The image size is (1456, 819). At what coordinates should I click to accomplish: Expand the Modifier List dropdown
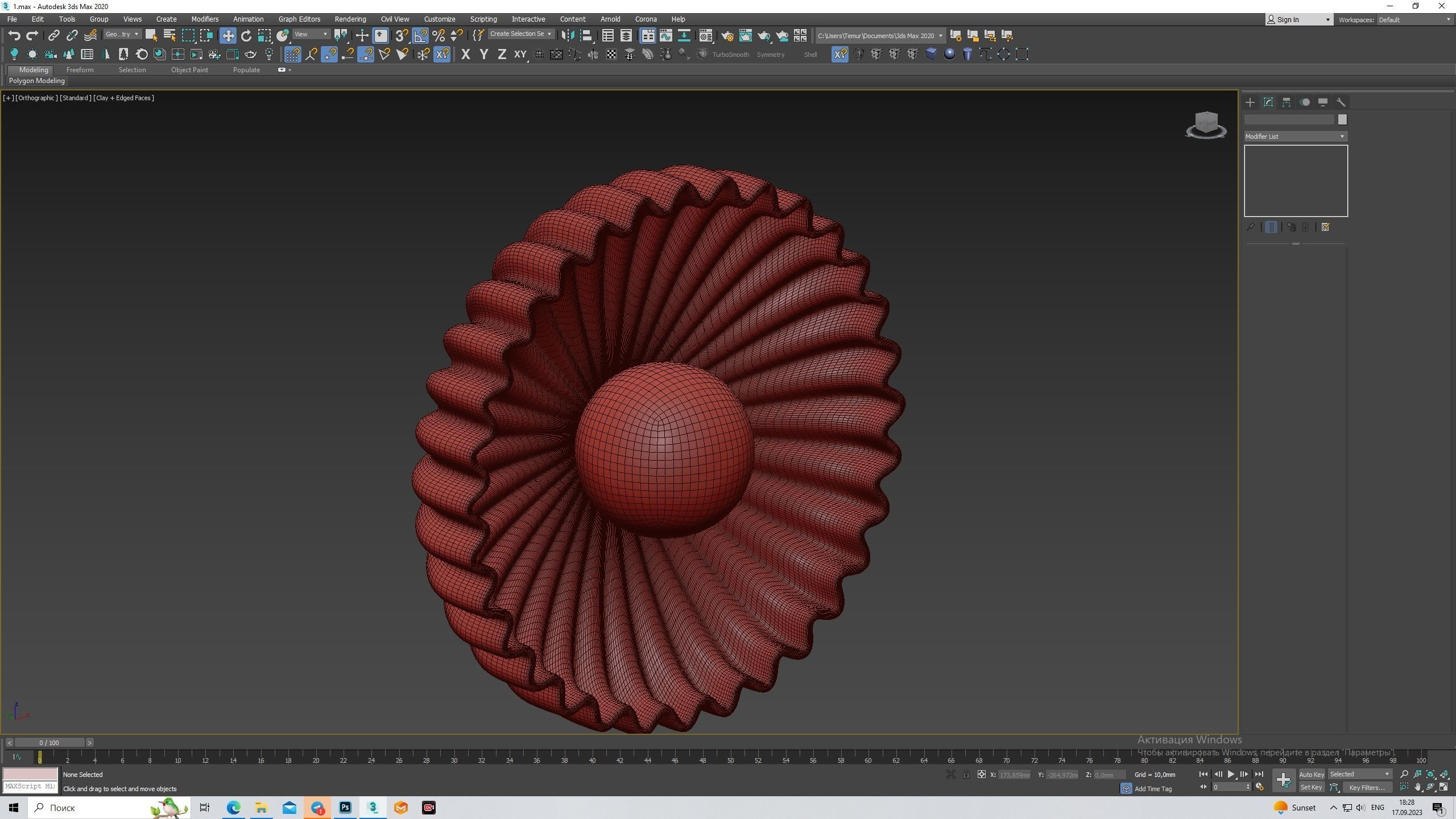pyautogui.click(x=1295, y=136)
